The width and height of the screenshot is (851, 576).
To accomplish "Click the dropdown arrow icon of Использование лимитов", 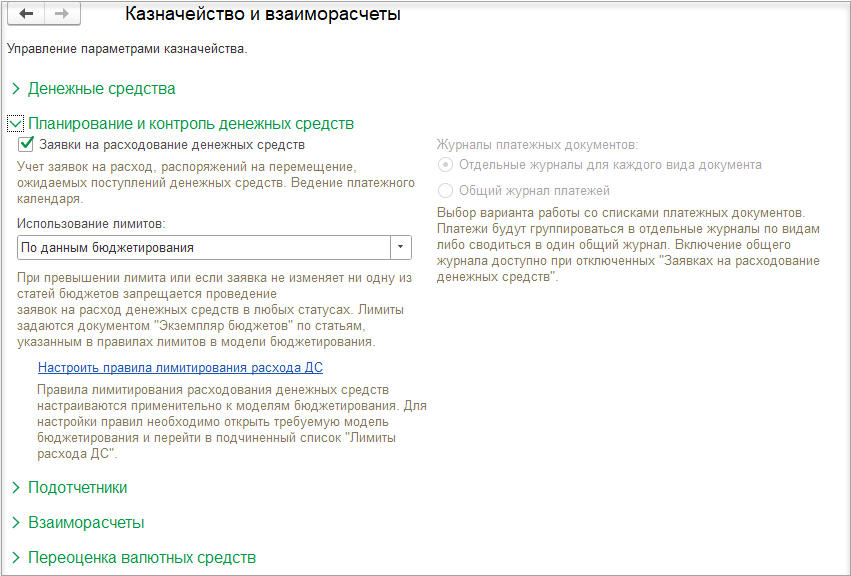I will tap(401, 248).
